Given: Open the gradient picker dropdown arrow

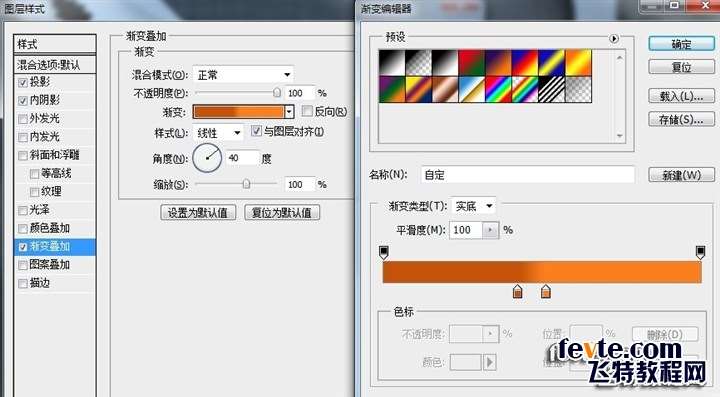Looking at the screenshot, I should pyautogui.click(x=289, y=112).
